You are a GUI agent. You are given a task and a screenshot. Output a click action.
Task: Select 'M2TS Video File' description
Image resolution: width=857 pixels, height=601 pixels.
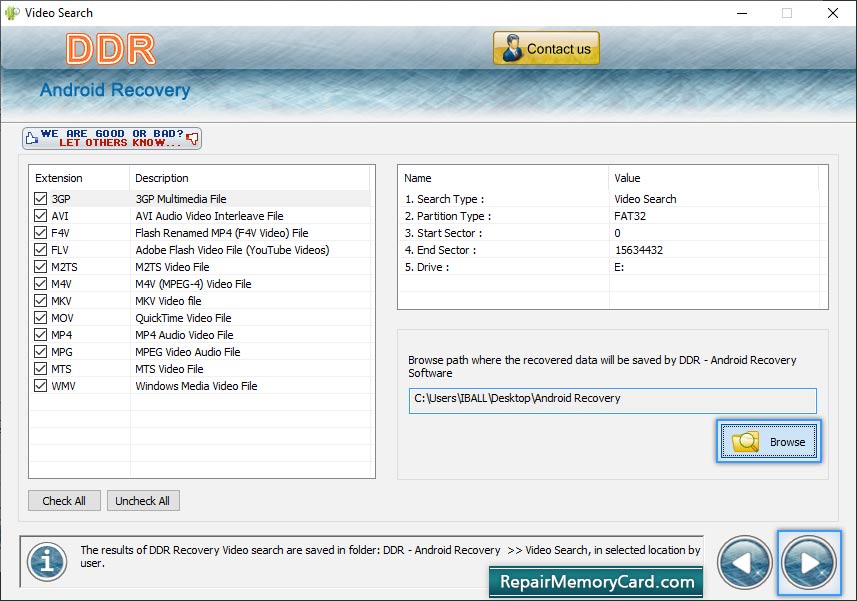[x=172, y=267]
